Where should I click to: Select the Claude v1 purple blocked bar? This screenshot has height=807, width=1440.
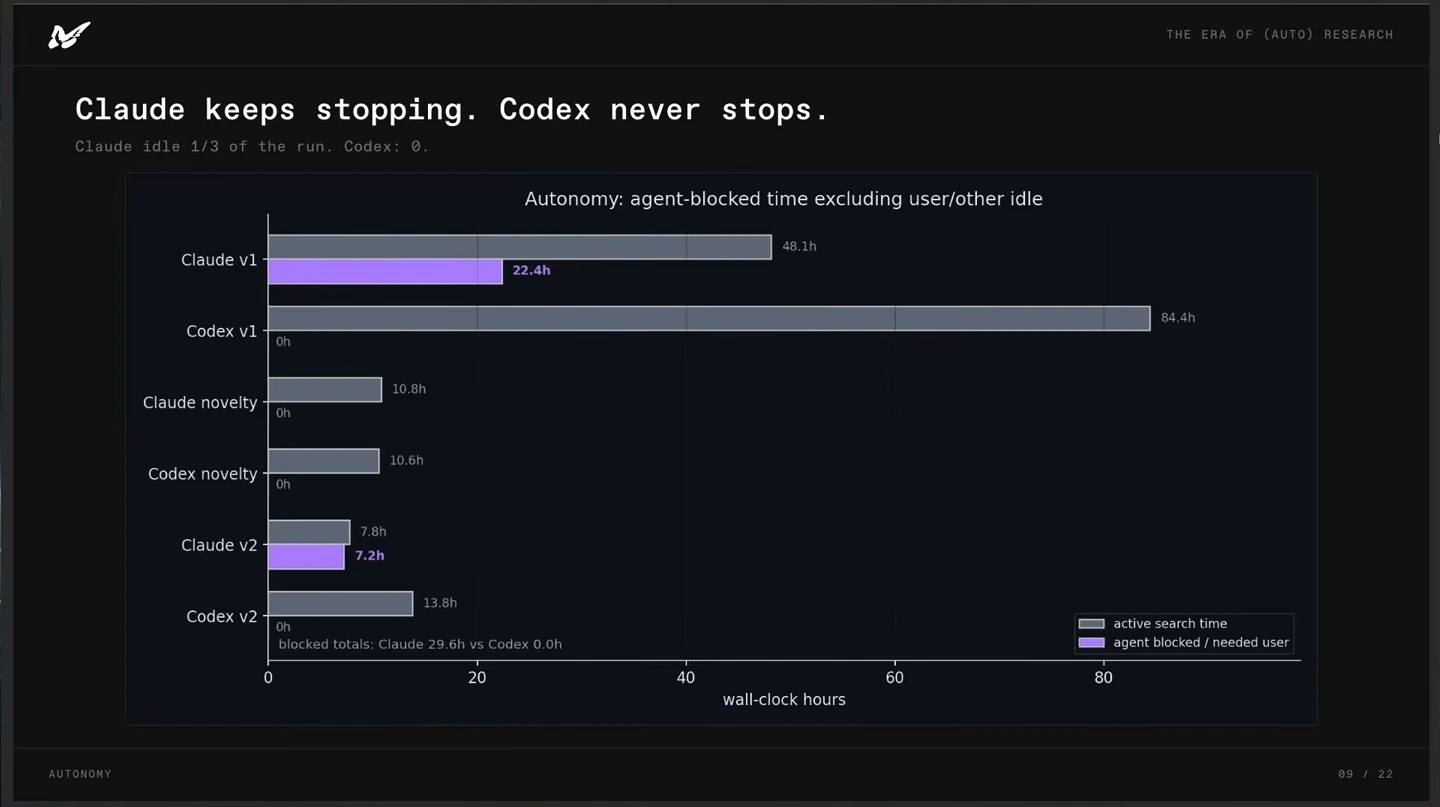(385, 271)
